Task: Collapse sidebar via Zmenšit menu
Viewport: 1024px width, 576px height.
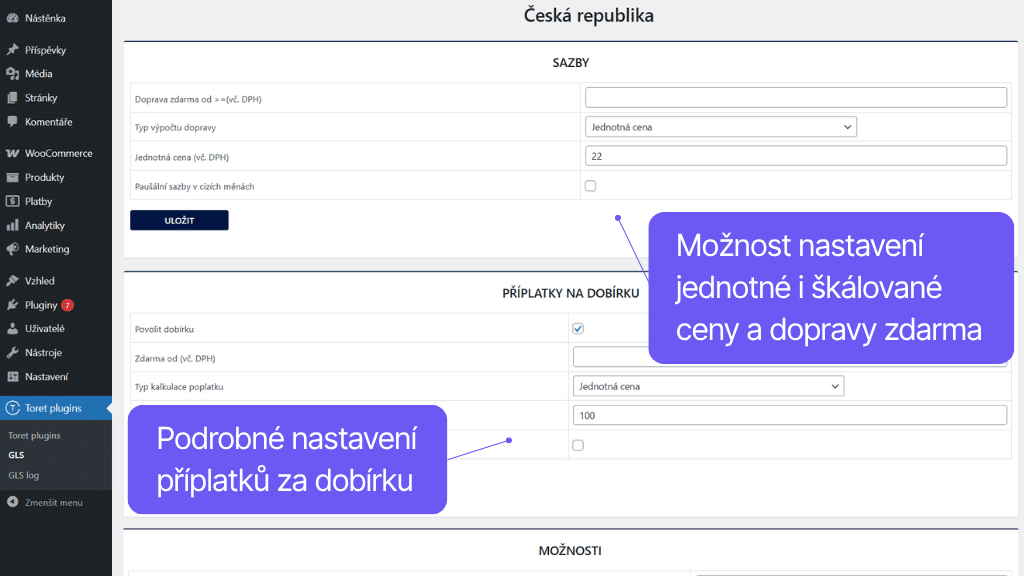Action: (x=45, y=502)
